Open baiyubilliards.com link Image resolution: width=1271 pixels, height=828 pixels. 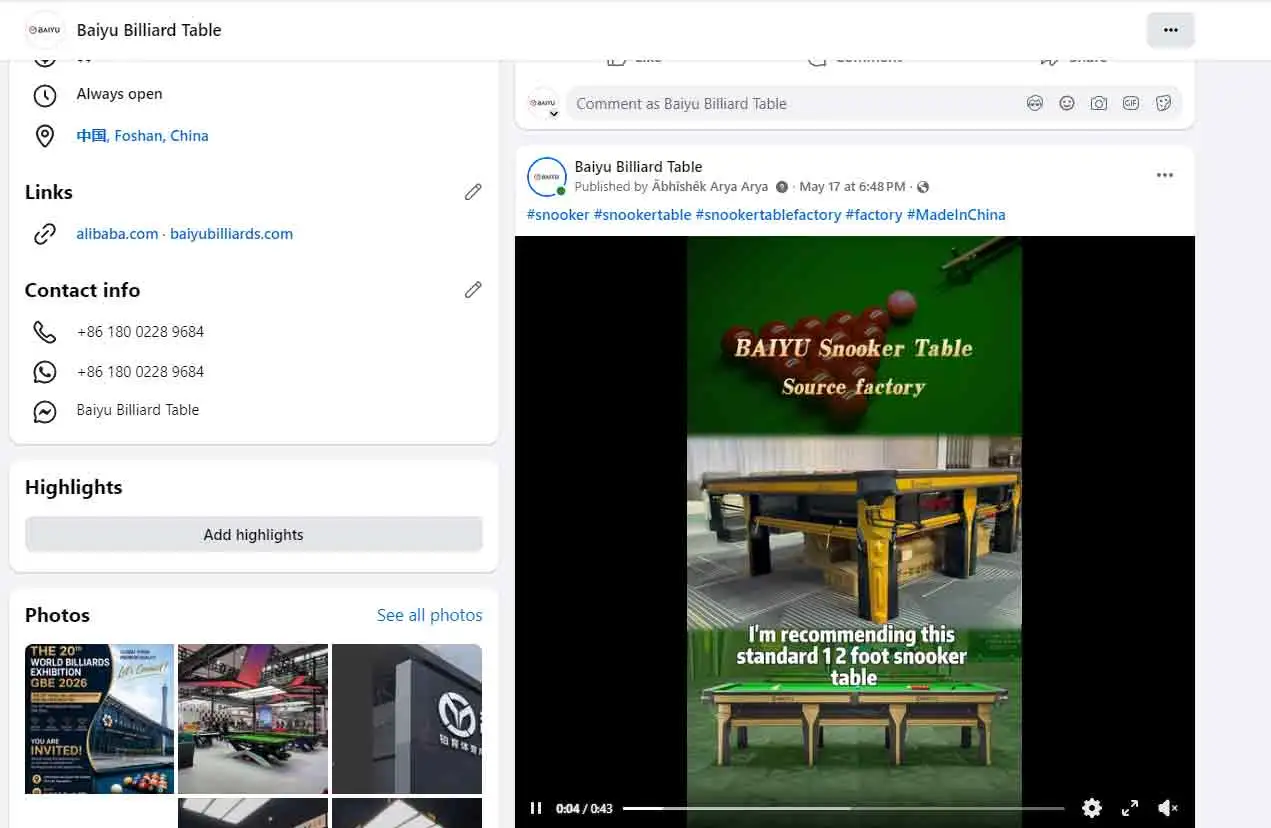point(231,234)
